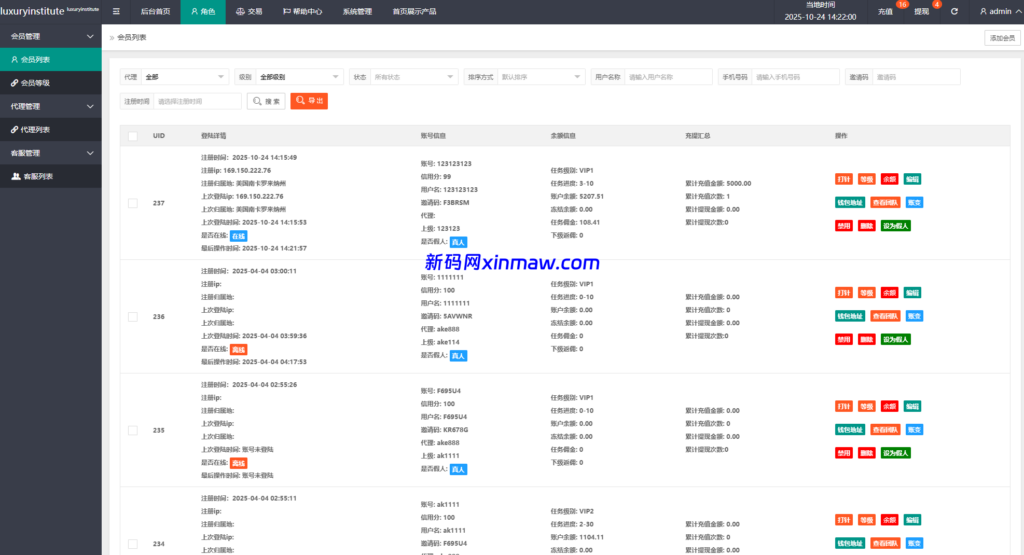Open the admin account menu
The width and height of the screenshot is (1024, 555).
click(1000, 12)
